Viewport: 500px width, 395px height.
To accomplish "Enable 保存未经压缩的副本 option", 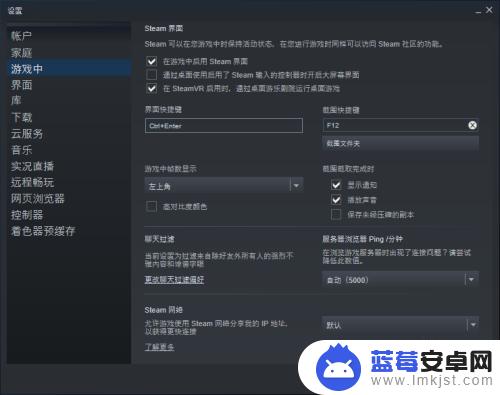I will tap(336, 215).
